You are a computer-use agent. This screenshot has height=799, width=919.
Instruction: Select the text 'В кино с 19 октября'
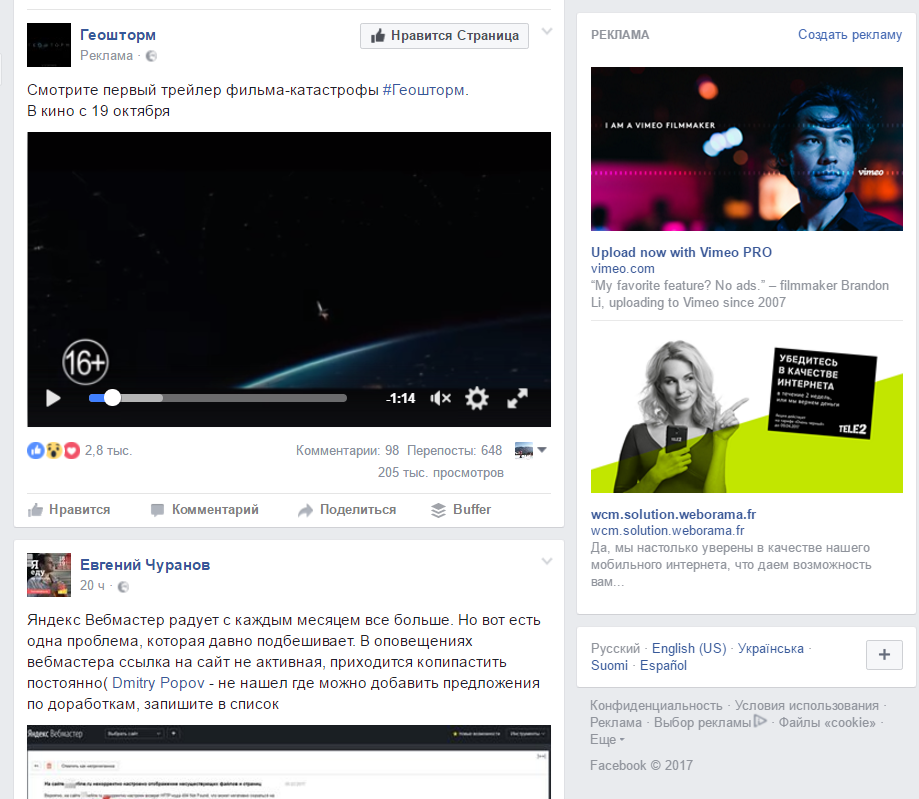pyautogui.click(x=98, y=111)
